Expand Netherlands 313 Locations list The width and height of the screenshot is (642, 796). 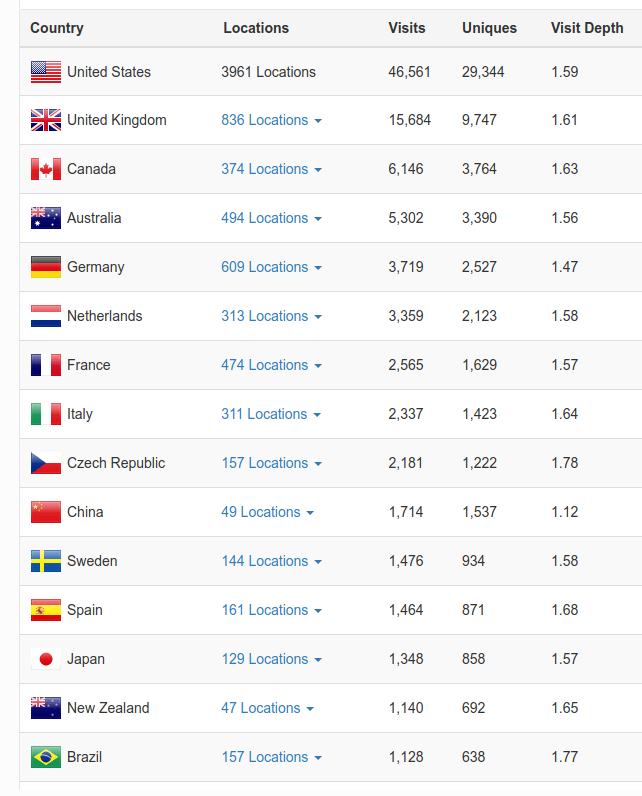tap(271, 316)
